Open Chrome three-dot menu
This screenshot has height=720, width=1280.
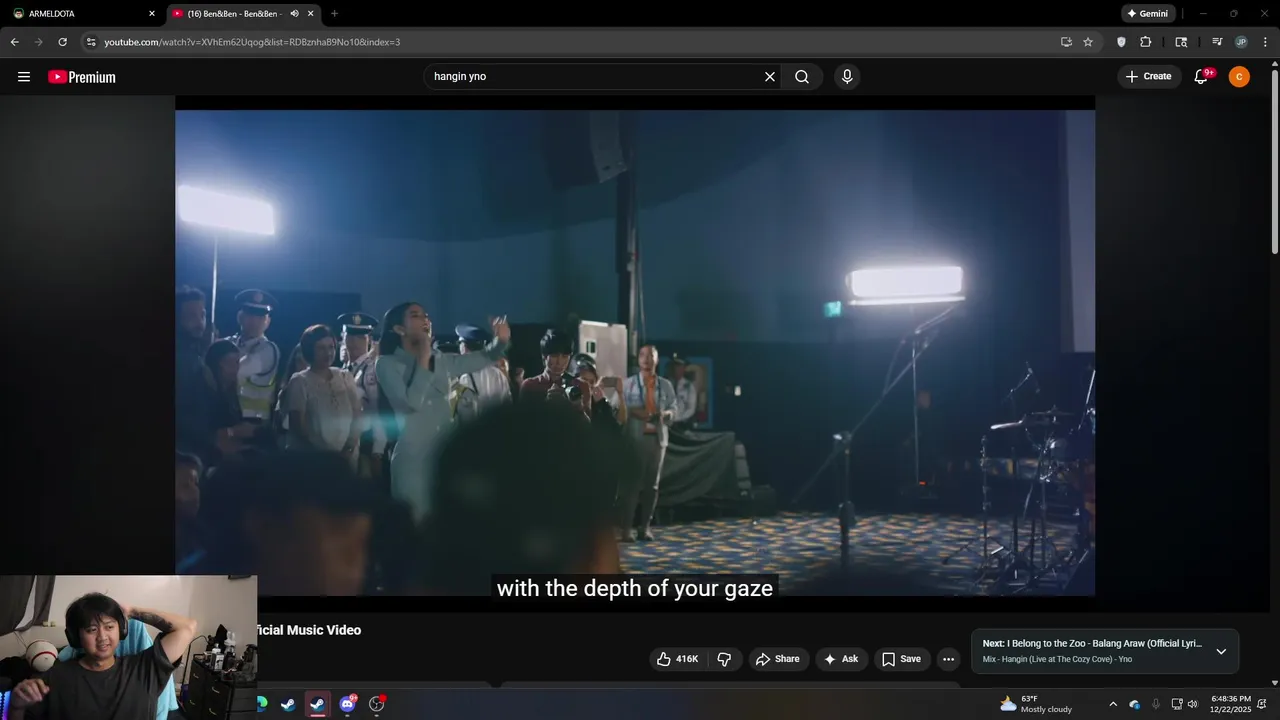[1265, 42]
